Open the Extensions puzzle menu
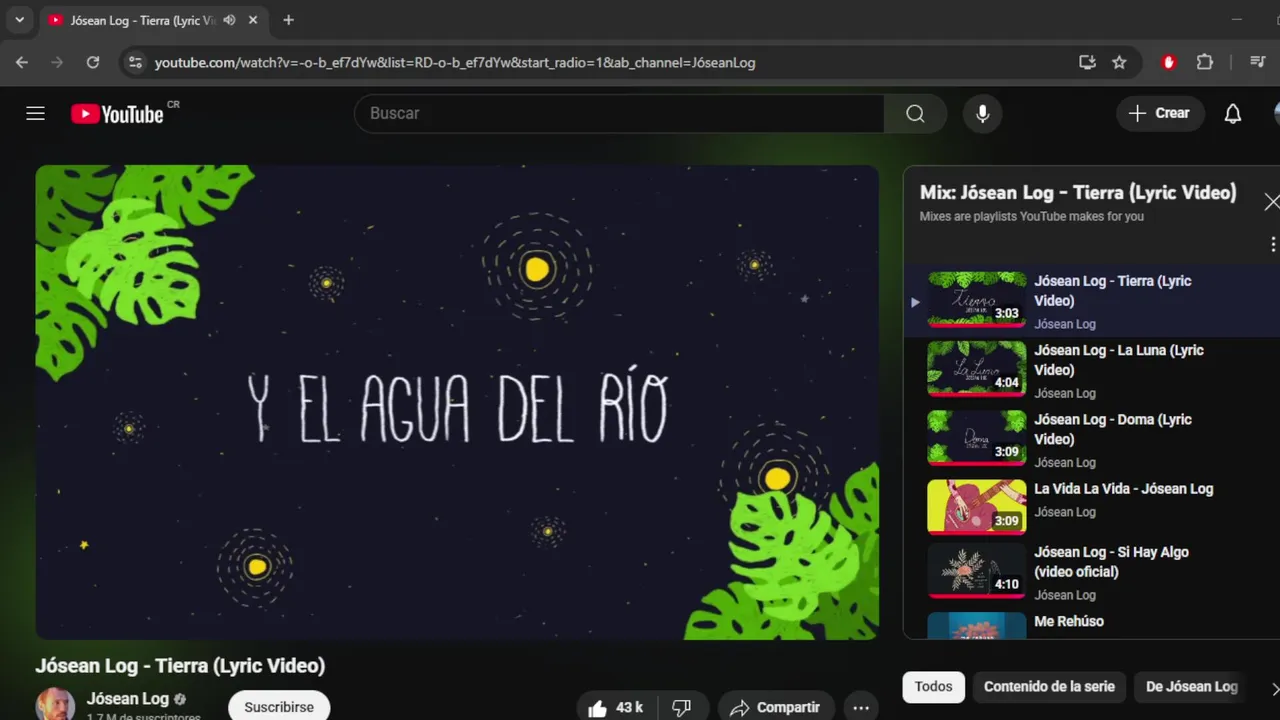This screenshot has width=1280, height=720. (1205, 62)
